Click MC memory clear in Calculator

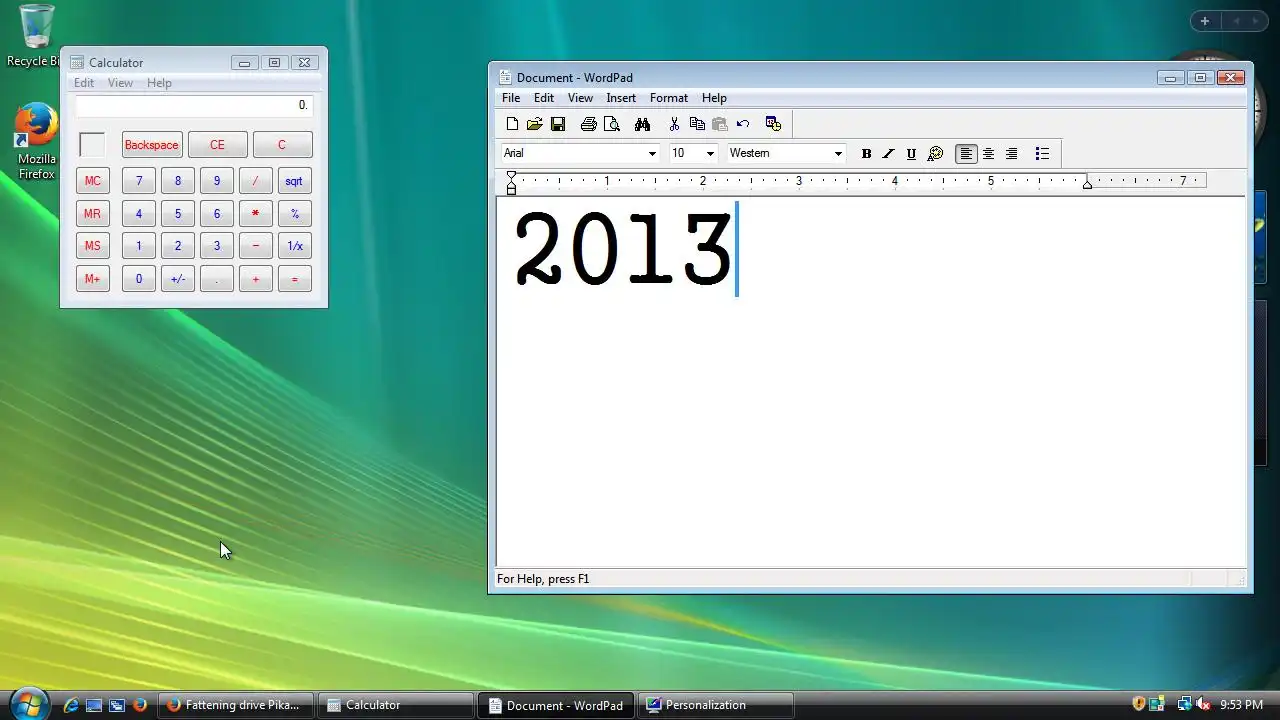click(x=93, y=181)
